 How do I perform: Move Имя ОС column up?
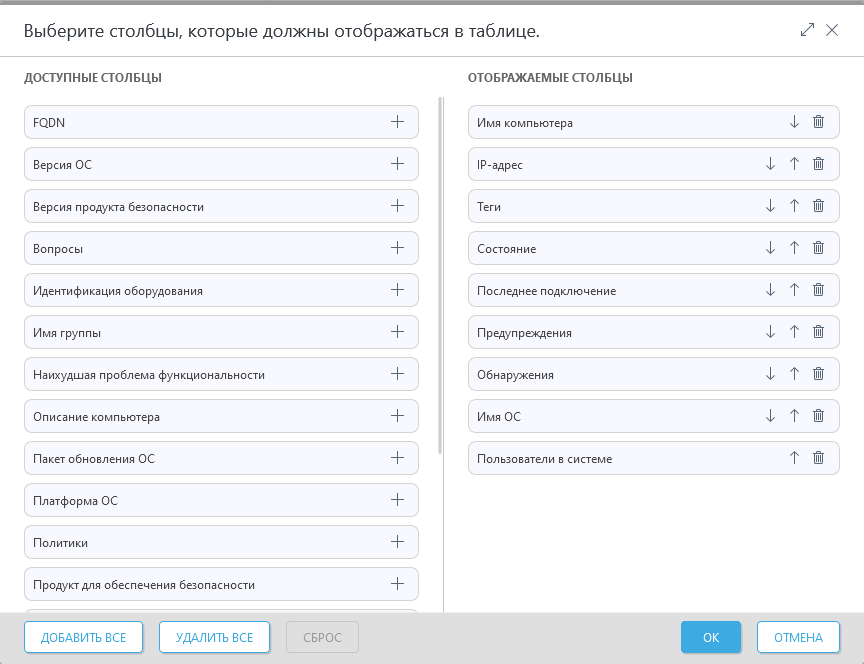[x=794, y=416]
